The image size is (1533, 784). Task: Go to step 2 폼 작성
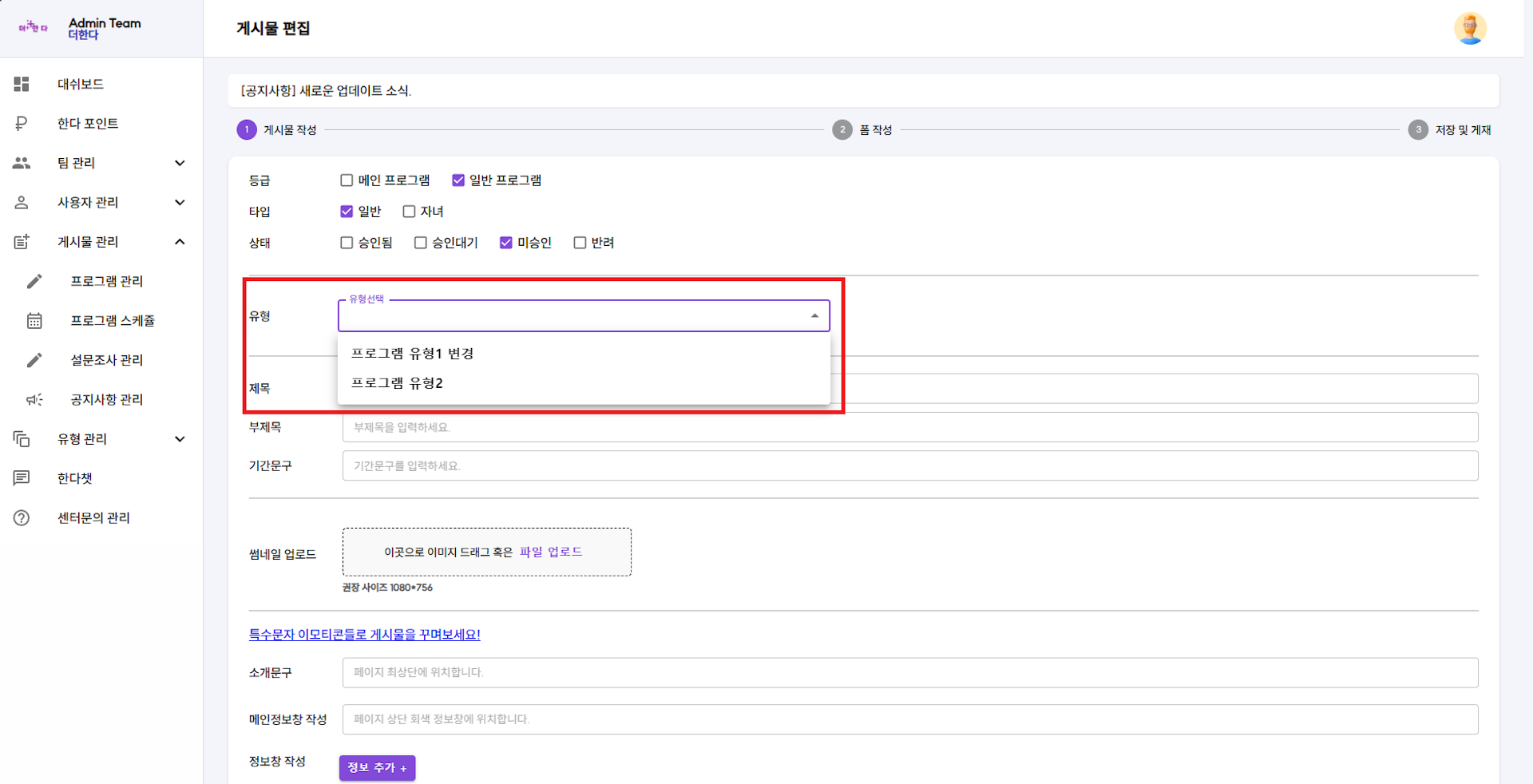click(x=842, y=129)
